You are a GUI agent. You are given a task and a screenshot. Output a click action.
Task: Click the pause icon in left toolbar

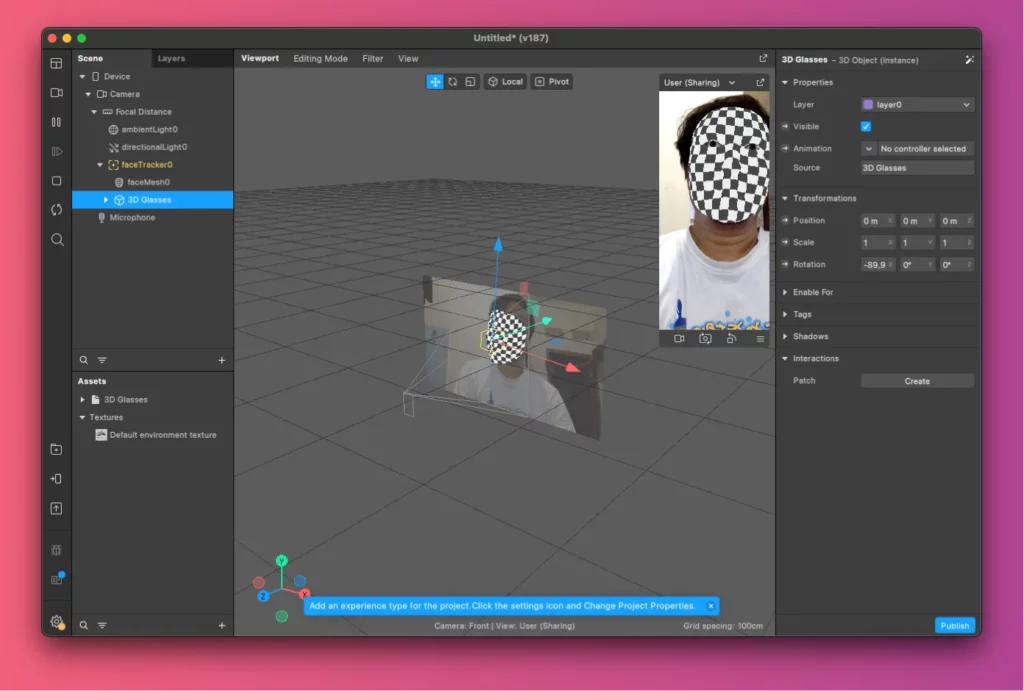(x=57, y=122)
